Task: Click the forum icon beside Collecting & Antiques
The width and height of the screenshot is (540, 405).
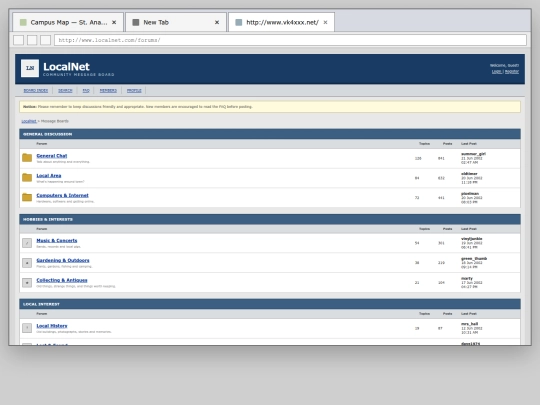Action: tap(27, 282)
